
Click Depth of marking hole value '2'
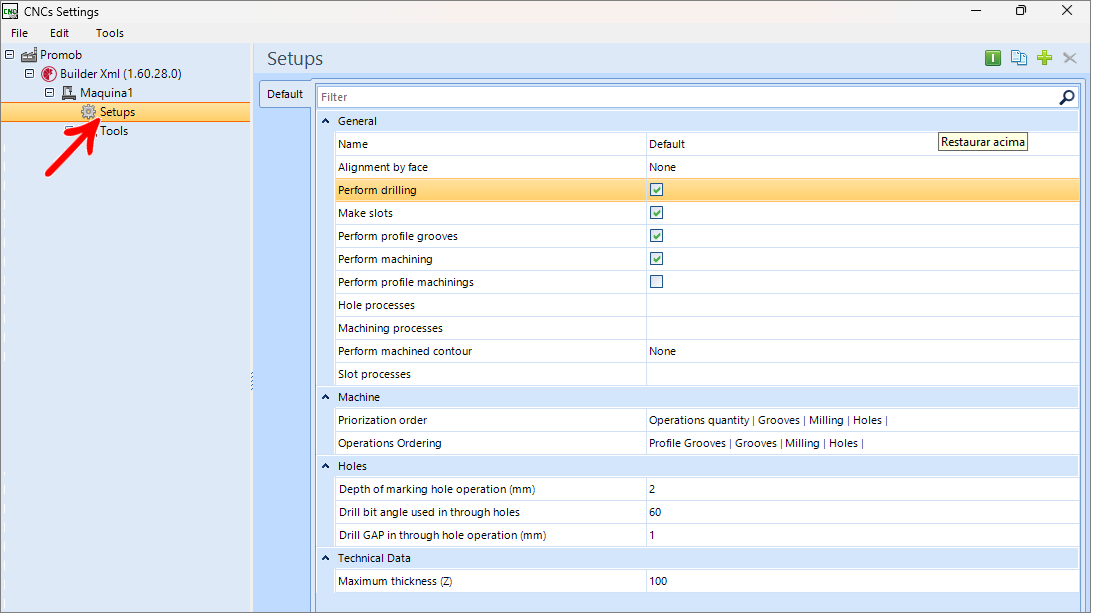click(652, 490)
